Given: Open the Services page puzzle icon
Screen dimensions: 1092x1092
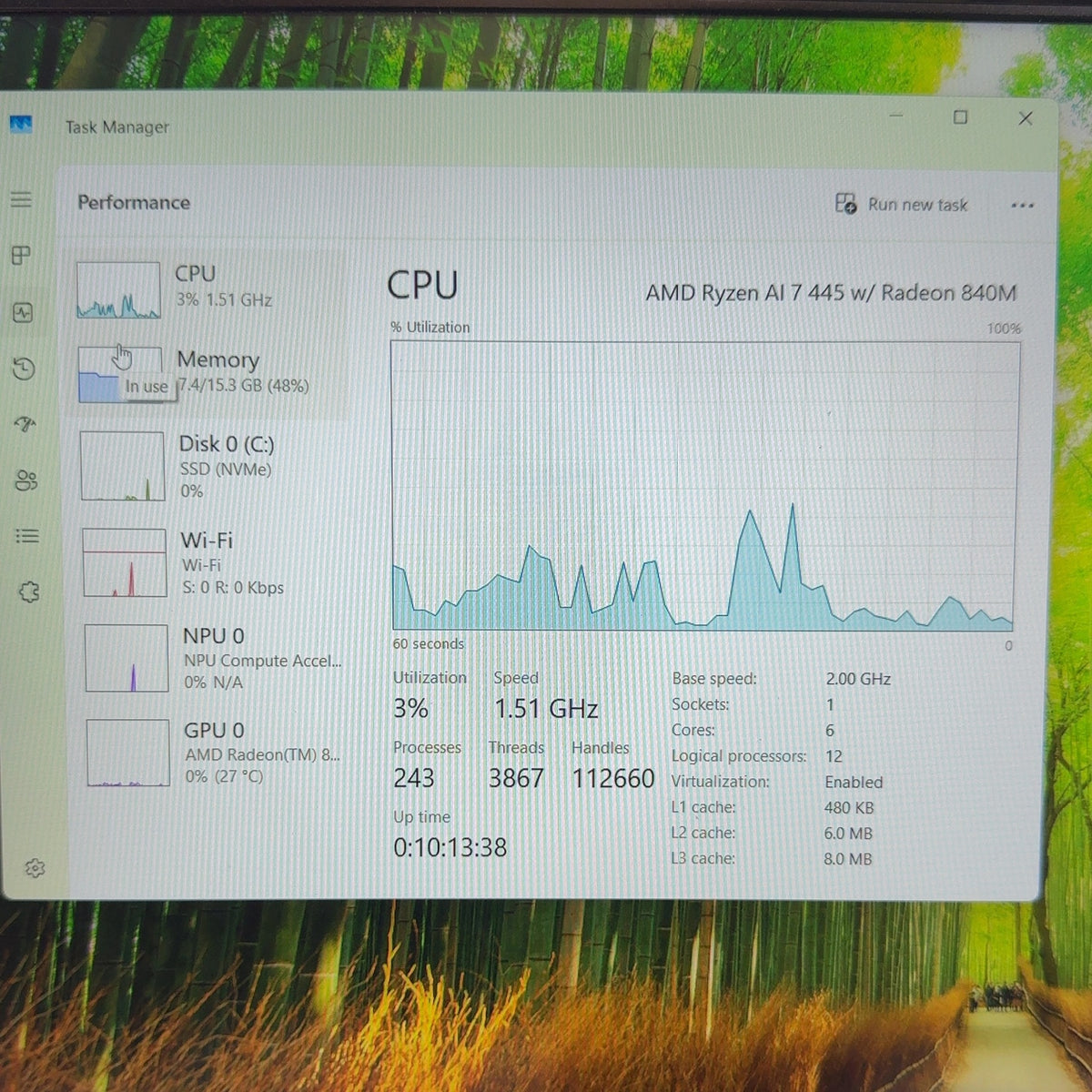Looking at the screenshot, I should 29,592.
